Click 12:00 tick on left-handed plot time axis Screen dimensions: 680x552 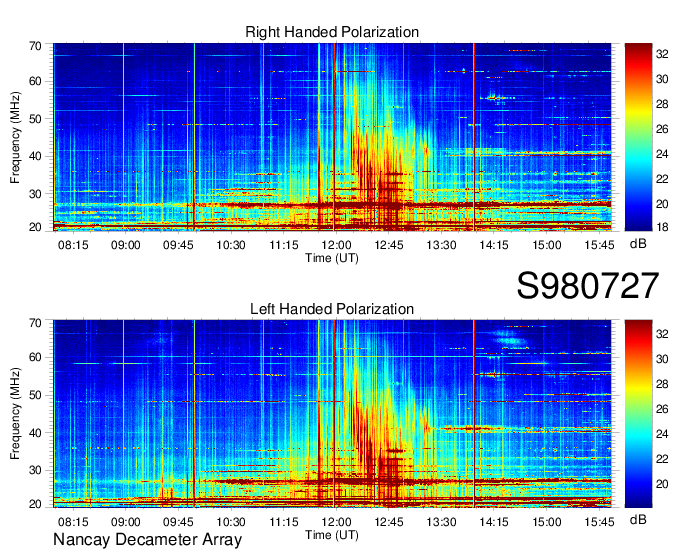pyautogui.click(x=336, y=521)
